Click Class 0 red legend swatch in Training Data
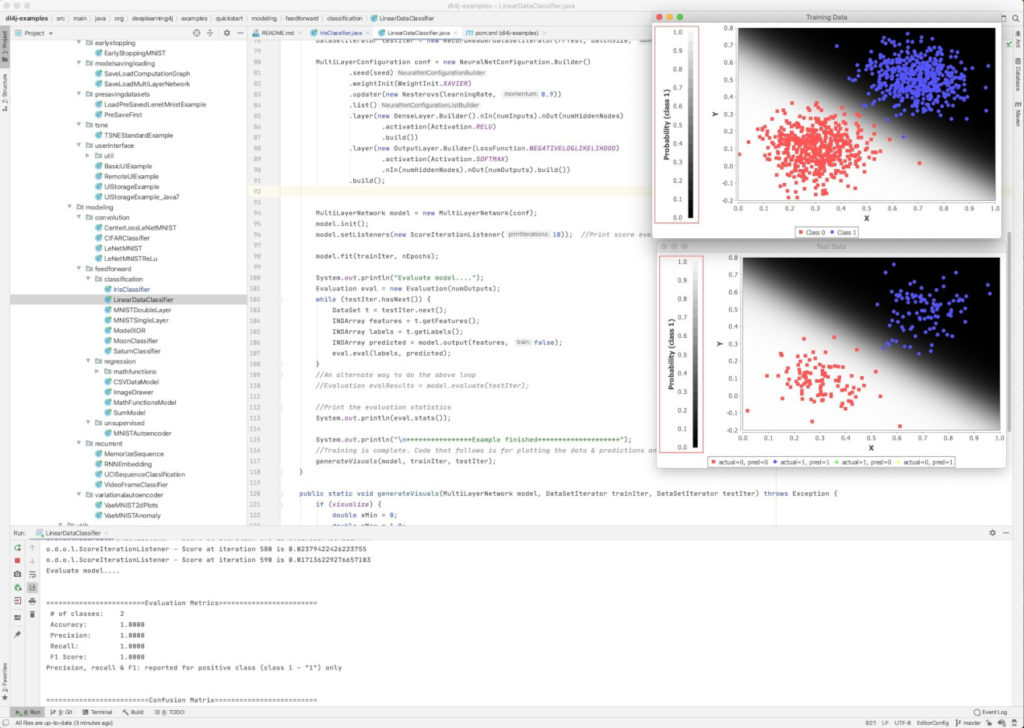Image resolution: width=1024 pixels, height=728 pixels. [x=801, y=232]
